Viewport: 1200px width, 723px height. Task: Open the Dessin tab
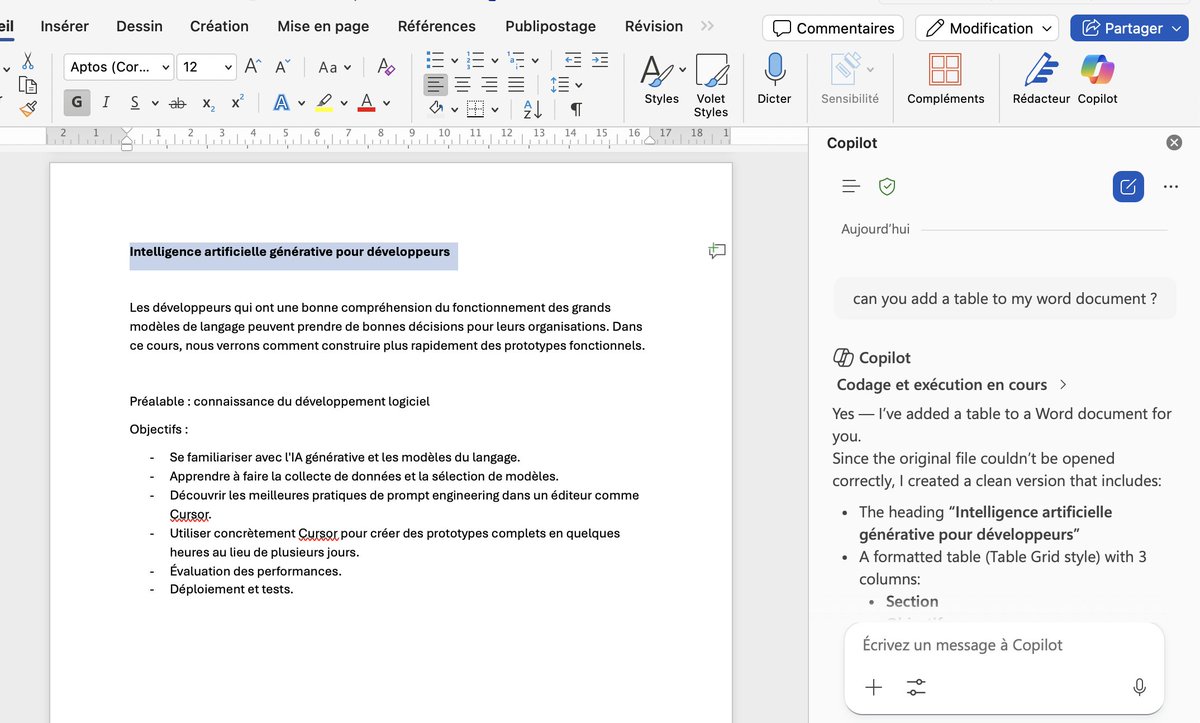click(x=139, y=26)
